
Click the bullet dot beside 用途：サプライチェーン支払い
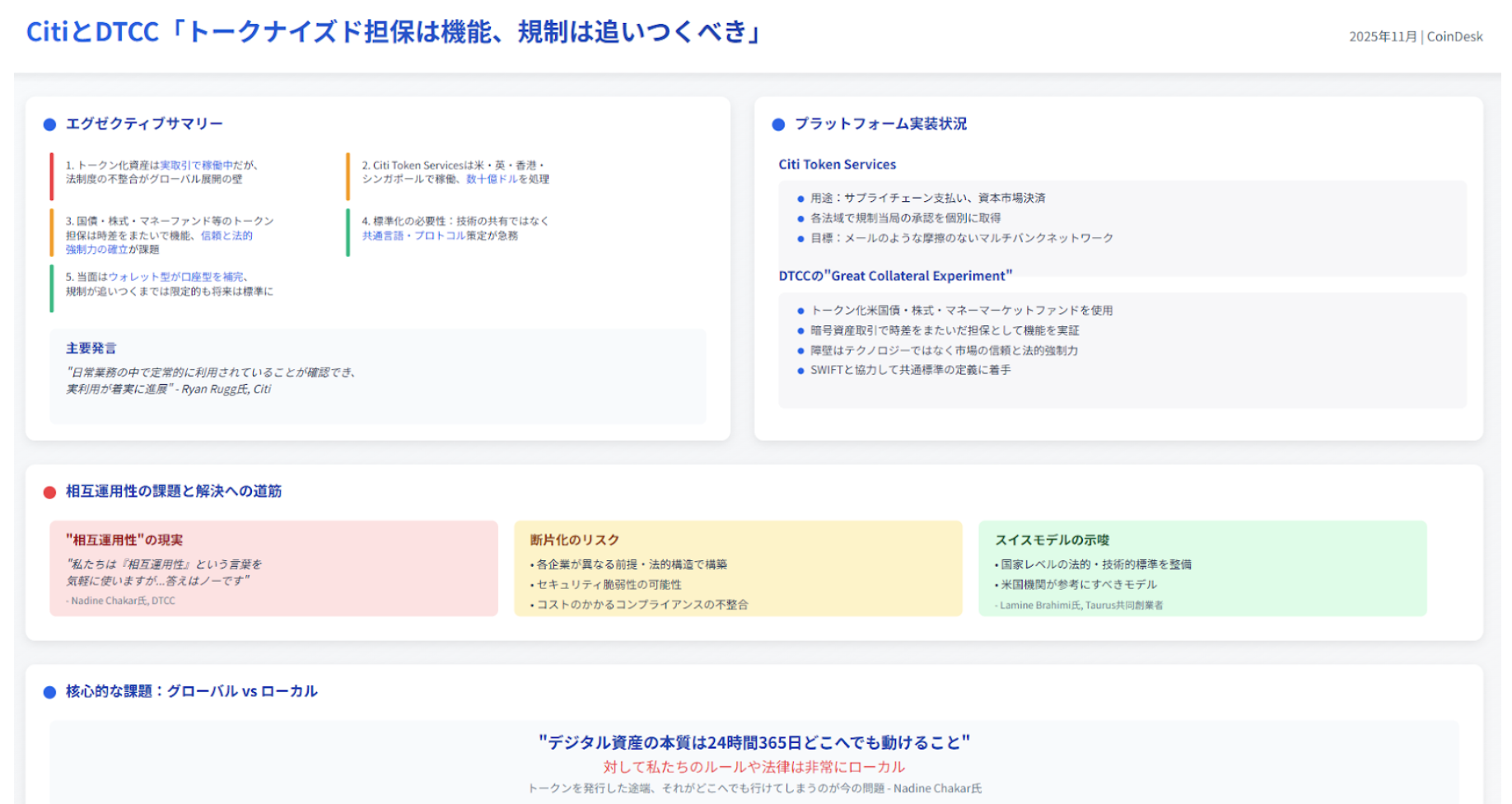800,198
